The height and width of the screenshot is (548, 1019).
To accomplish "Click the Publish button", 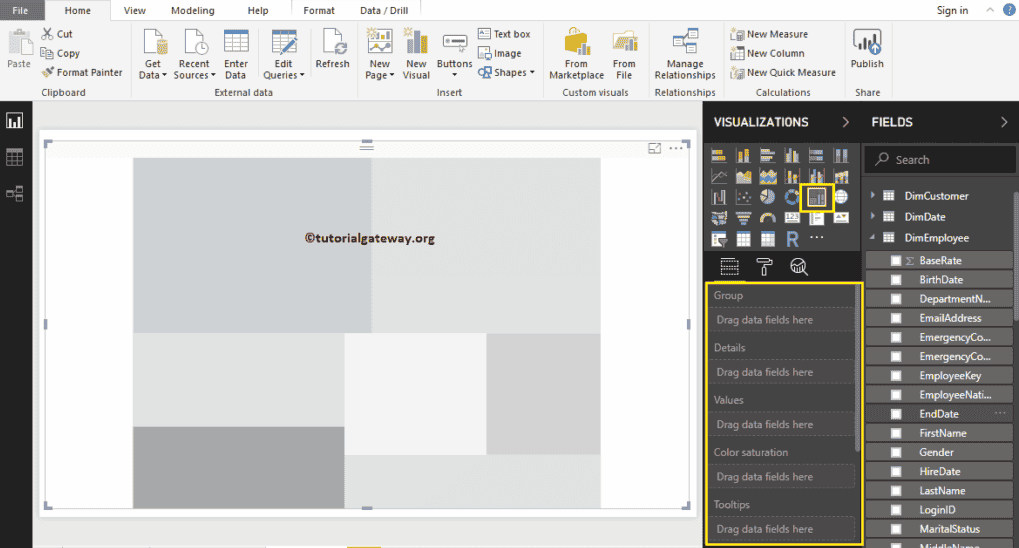I will click(x=867, y=49).
